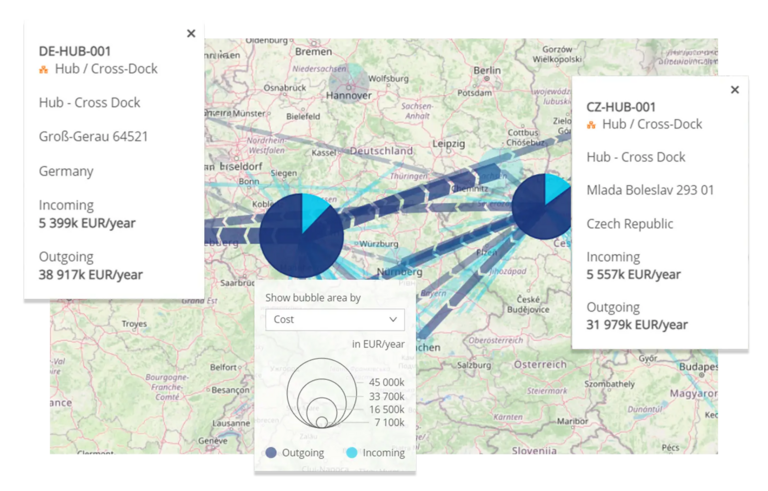Click the orange hub icon under DE-HUB-001
Viewport: 768px width, 491px height.
[x=43, y=70]
